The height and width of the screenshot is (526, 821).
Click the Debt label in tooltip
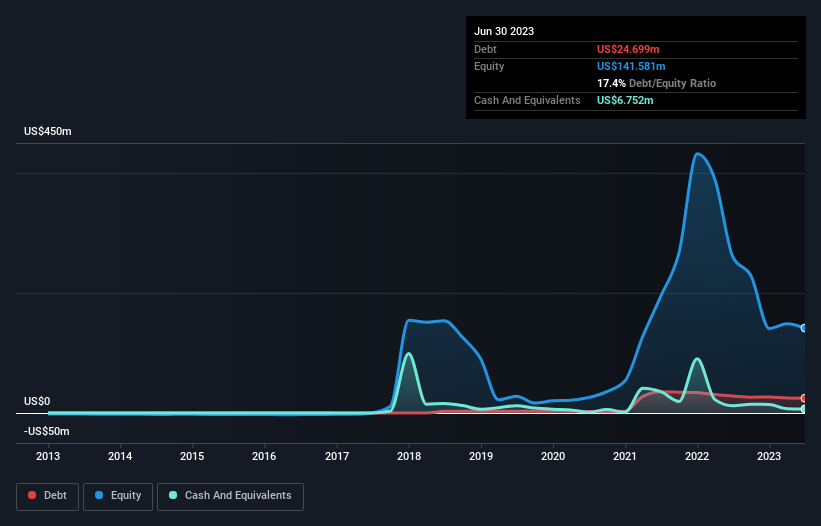485,49
